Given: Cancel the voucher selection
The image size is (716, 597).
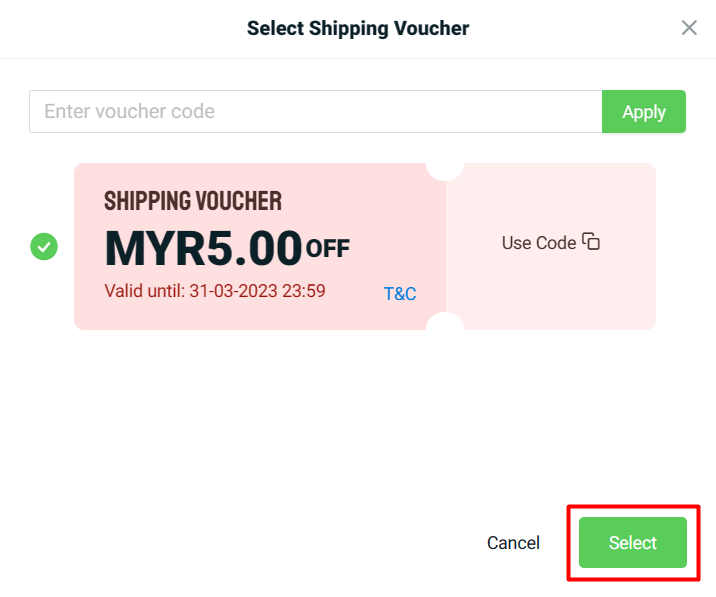Looking at the screenshot, I should point(513,543).
